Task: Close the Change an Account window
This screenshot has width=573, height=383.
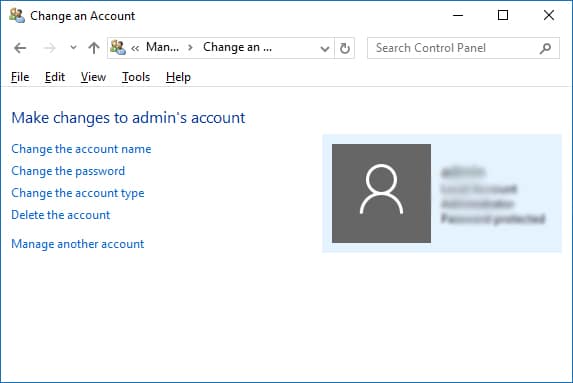Action: (549, 15)
